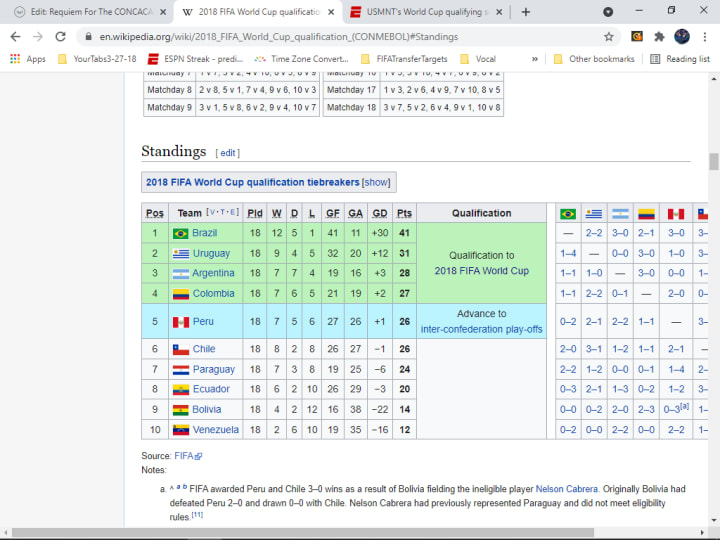Open the Other bookmarks folder
Image resolution: width=720 pixels, height=540 pixels.
[x=594, y=59]
